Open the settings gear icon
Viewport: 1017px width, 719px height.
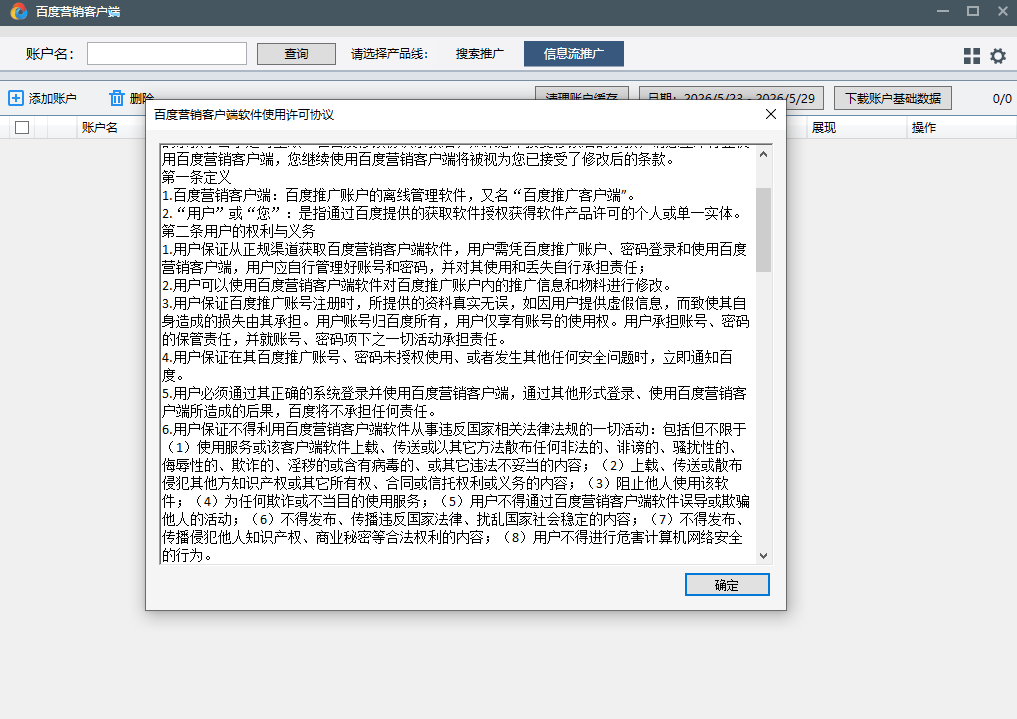pyautogui.click(x=998, y=56)
